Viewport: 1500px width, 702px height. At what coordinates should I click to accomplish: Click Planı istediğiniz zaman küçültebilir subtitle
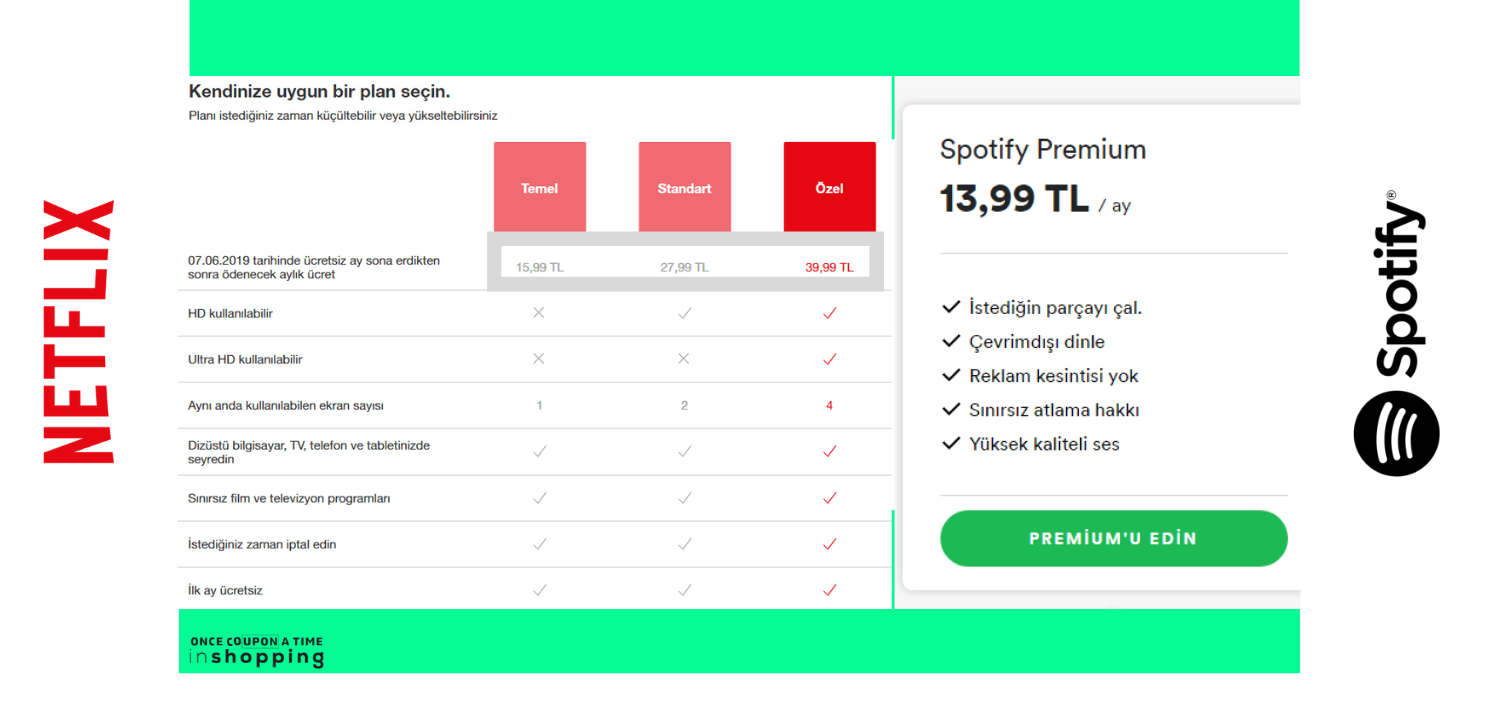343,115
